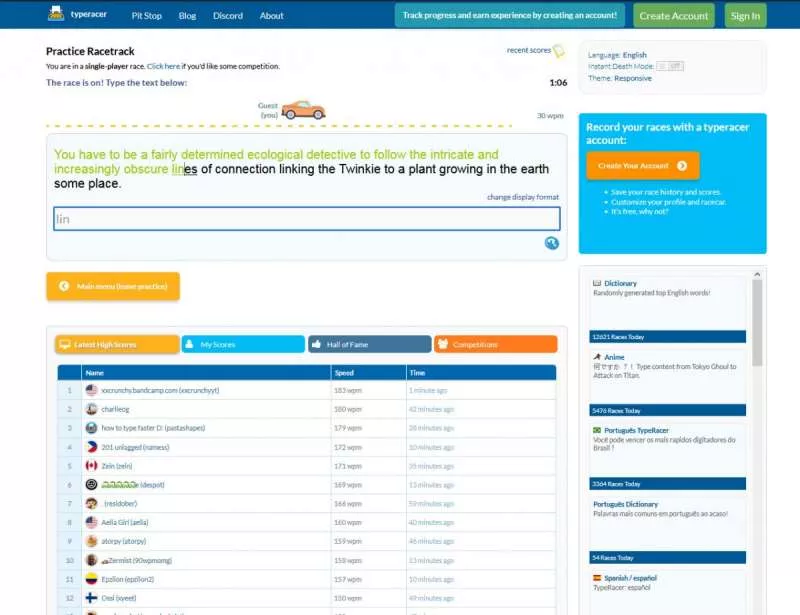Click the Spain flag next to Spanish/español
The height and width of the screenshot is (615, 800).
[x=597, y=576]
